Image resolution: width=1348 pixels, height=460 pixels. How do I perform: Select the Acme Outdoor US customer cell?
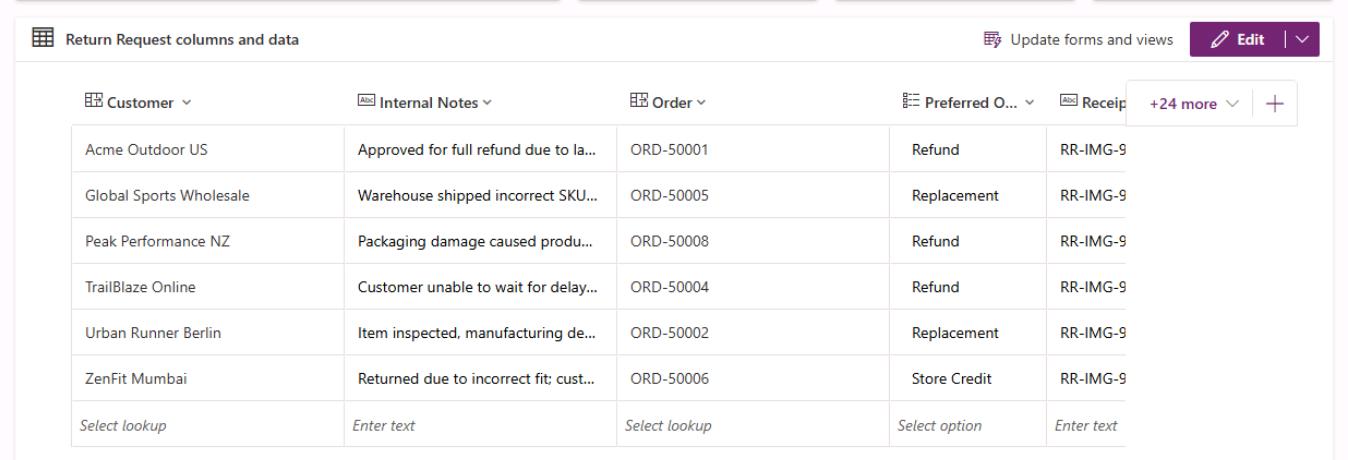point(207,149)
